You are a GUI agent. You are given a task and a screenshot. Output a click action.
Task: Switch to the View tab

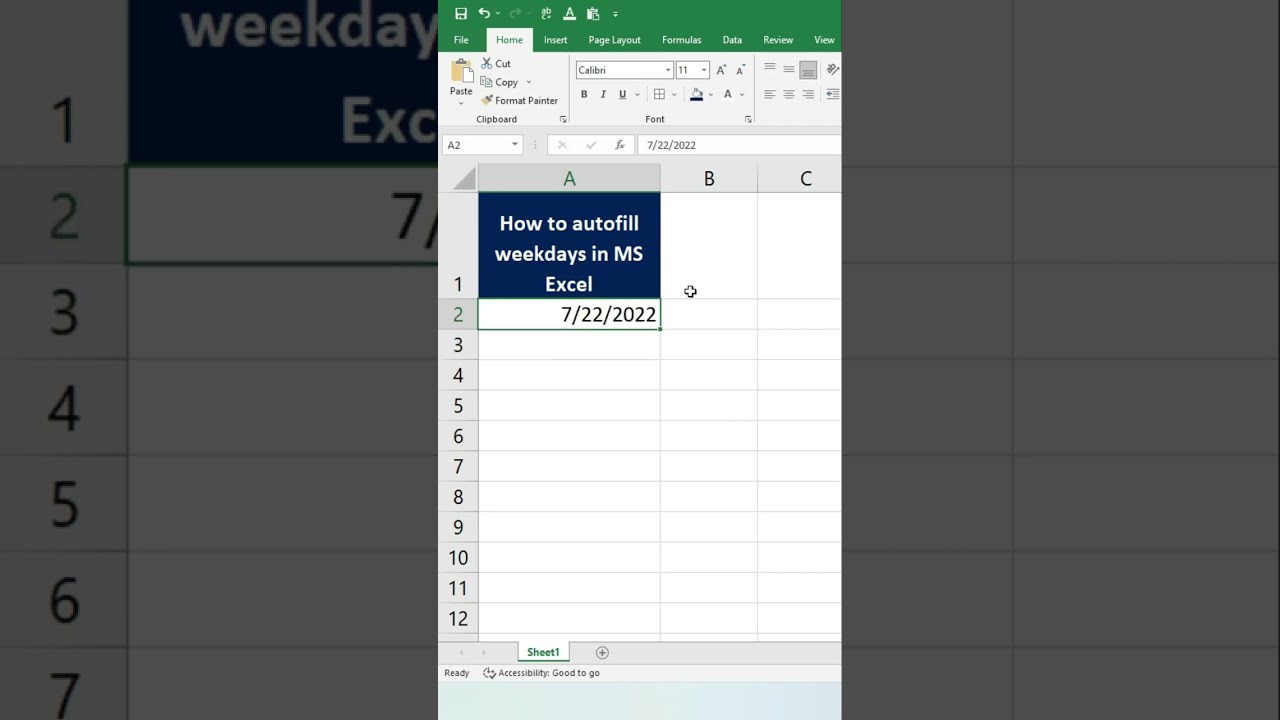coord(824,40)
